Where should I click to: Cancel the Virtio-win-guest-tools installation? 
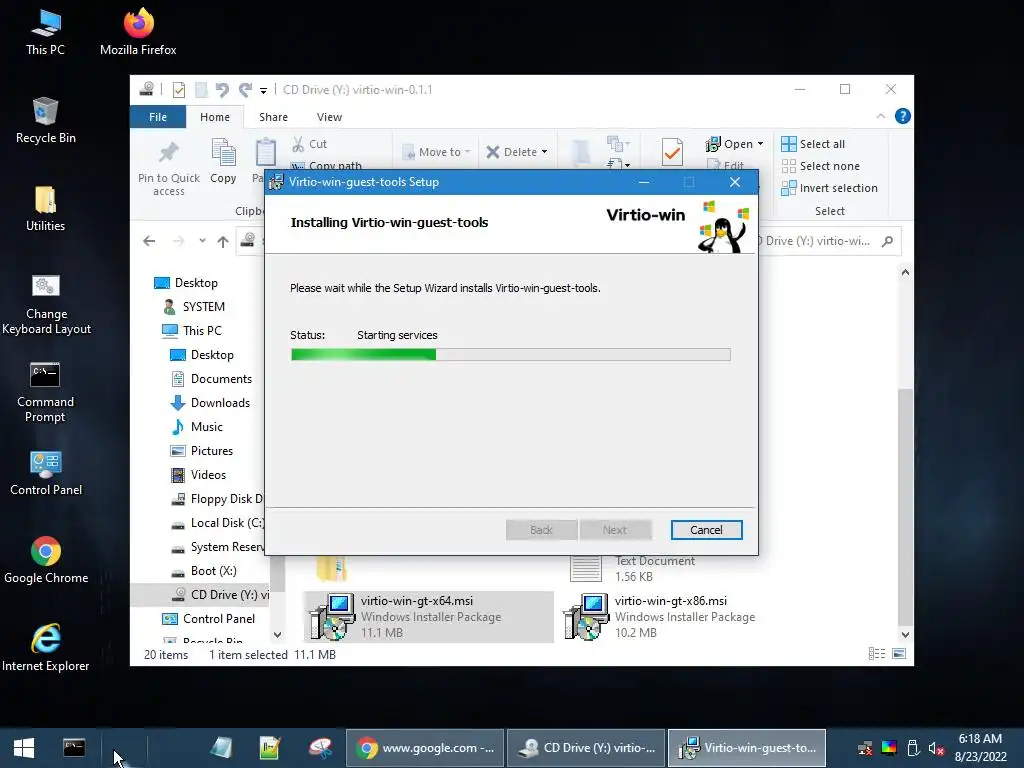706,530
